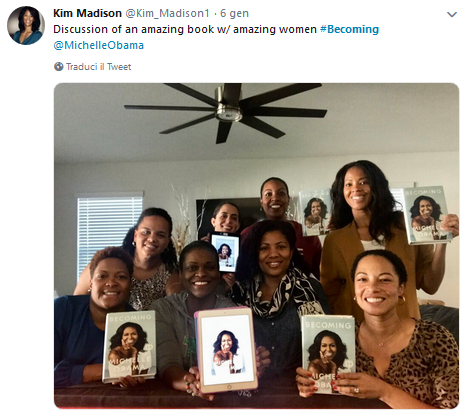Open the @MichelleObama mention

click(99, 45)
